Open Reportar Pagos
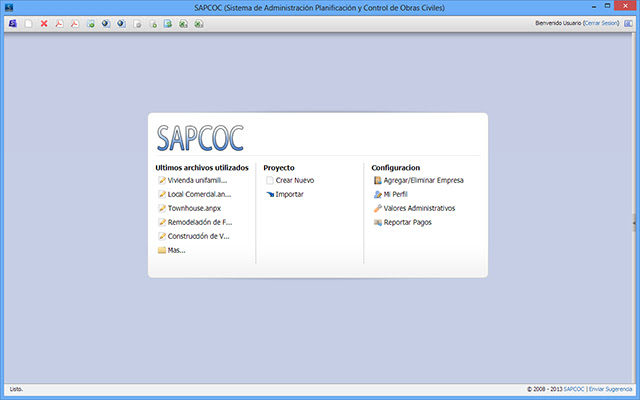This screenshot has width=640, height=400. click(408, 222)
